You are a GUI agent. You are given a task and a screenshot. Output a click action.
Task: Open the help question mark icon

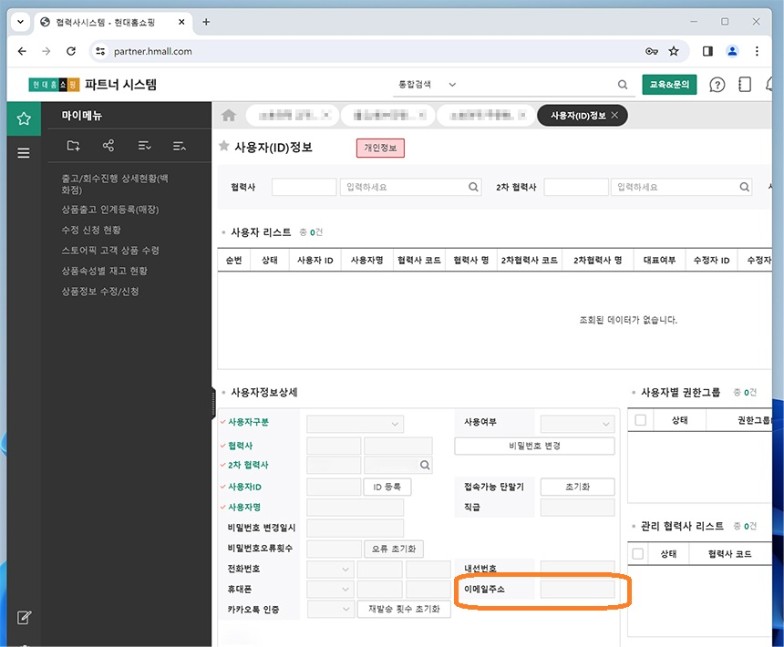[717, 84]
